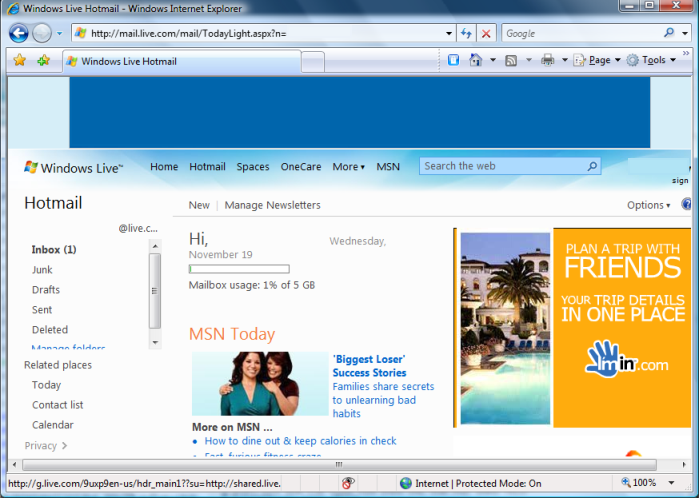Open the Hotmail navigation link
Viewport: 699px width, 498px height.
(207, 166)
